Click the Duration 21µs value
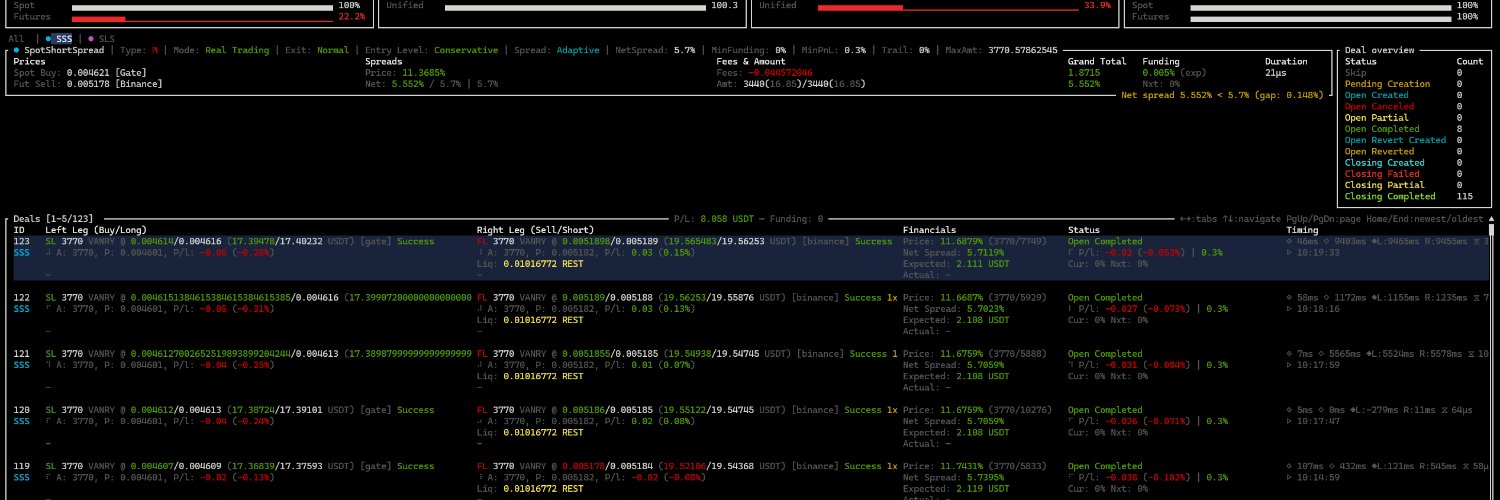Viewport: 1500px width, 500px height. point(1278,73)
